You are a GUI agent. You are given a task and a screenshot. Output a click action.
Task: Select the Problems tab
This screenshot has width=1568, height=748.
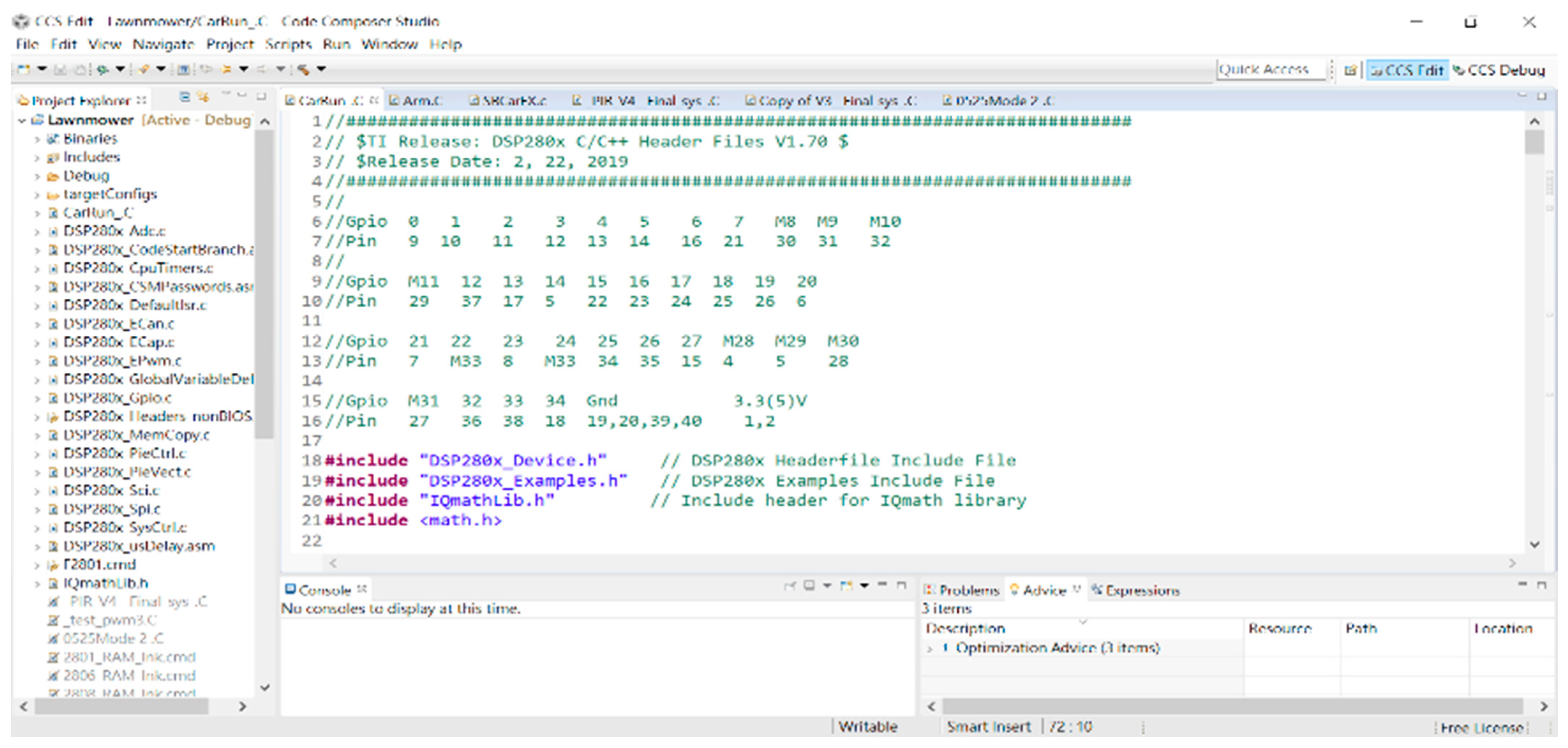(x=962, y=590)
